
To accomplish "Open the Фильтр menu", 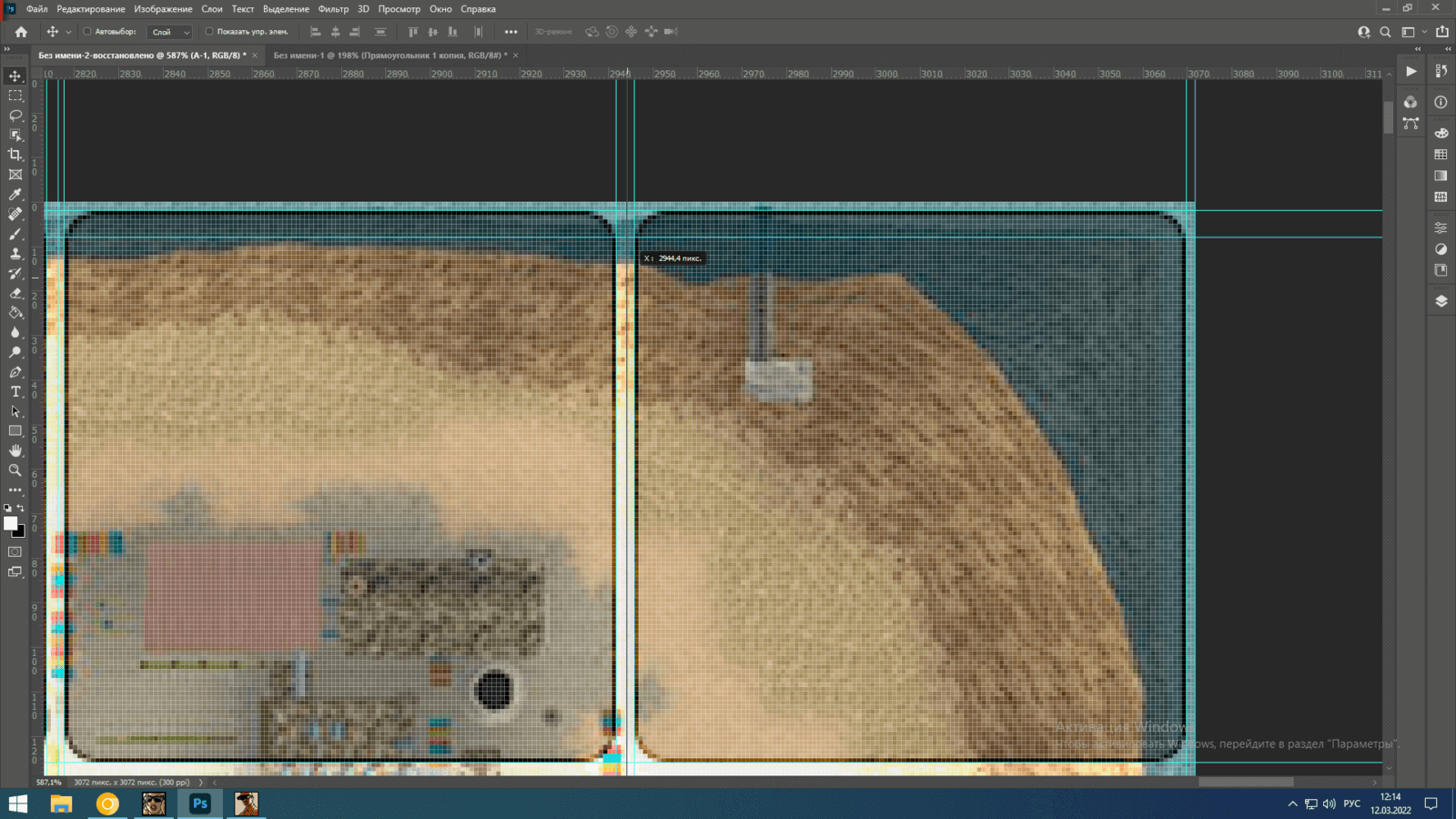I will (333, 9).
